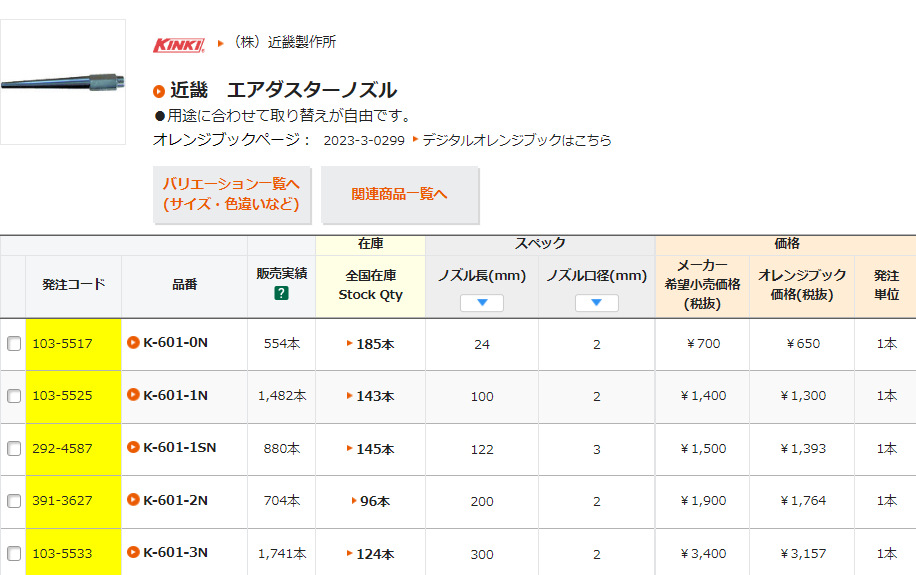
Task: Click sales record value 1,482本
Action: [282, 396]
